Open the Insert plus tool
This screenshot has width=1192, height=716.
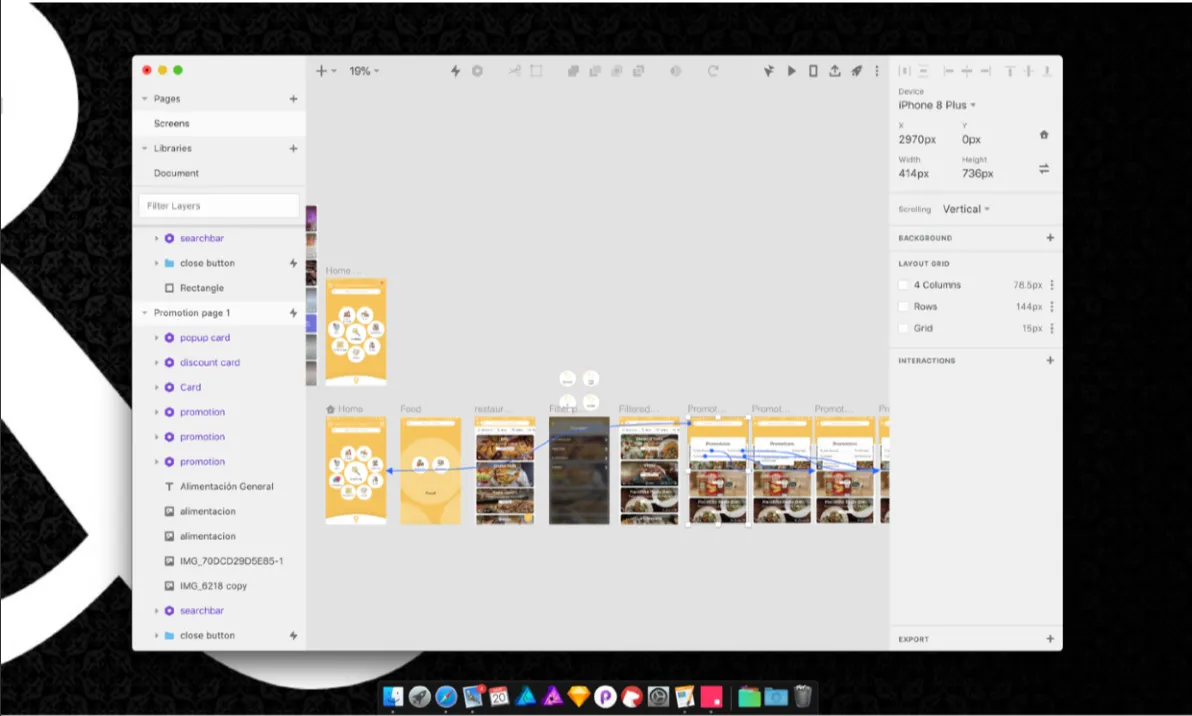(x=322, y=71)
